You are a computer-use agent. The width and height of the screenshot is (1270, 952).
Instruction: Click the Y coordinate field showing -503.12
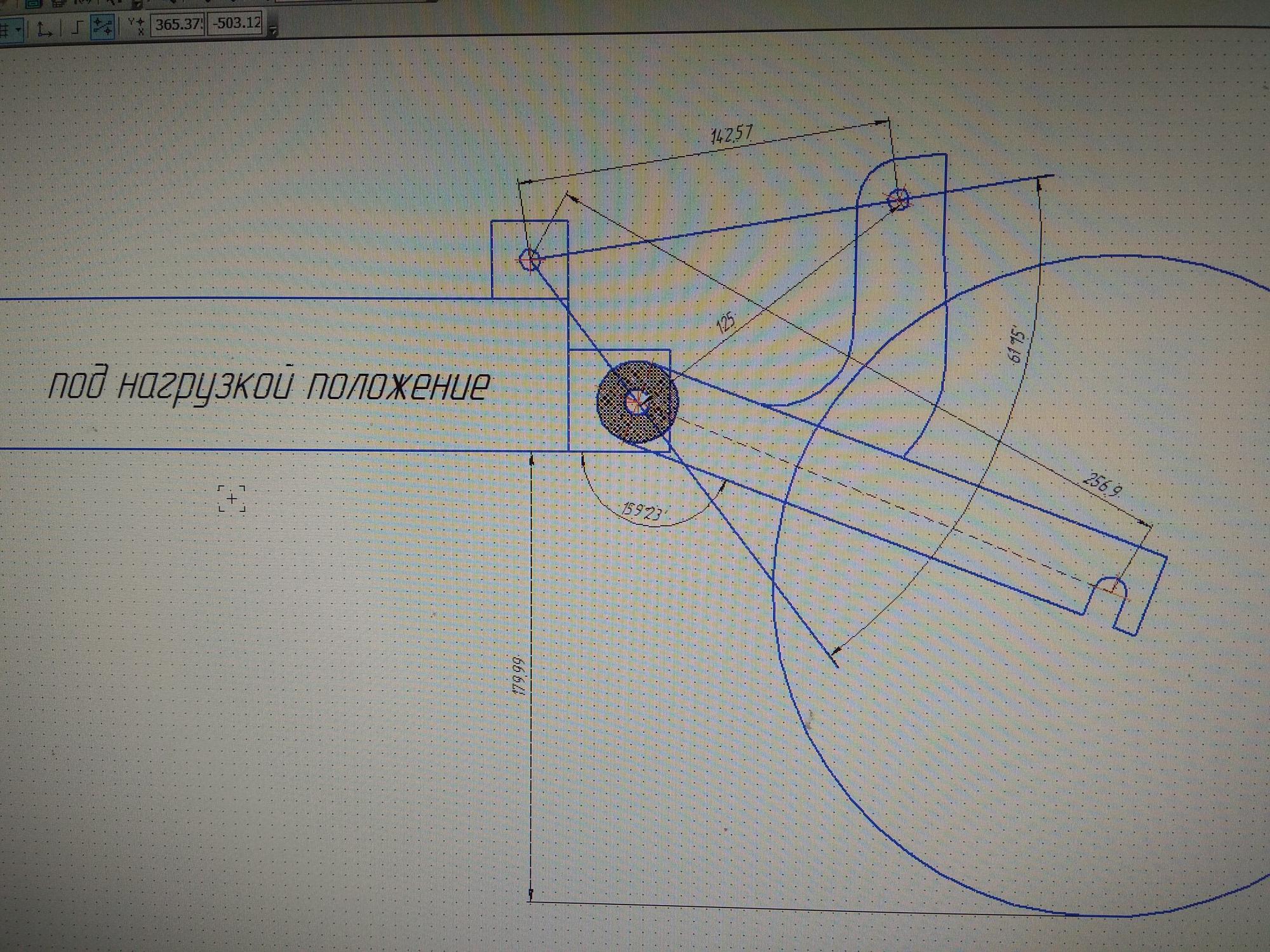236,23
